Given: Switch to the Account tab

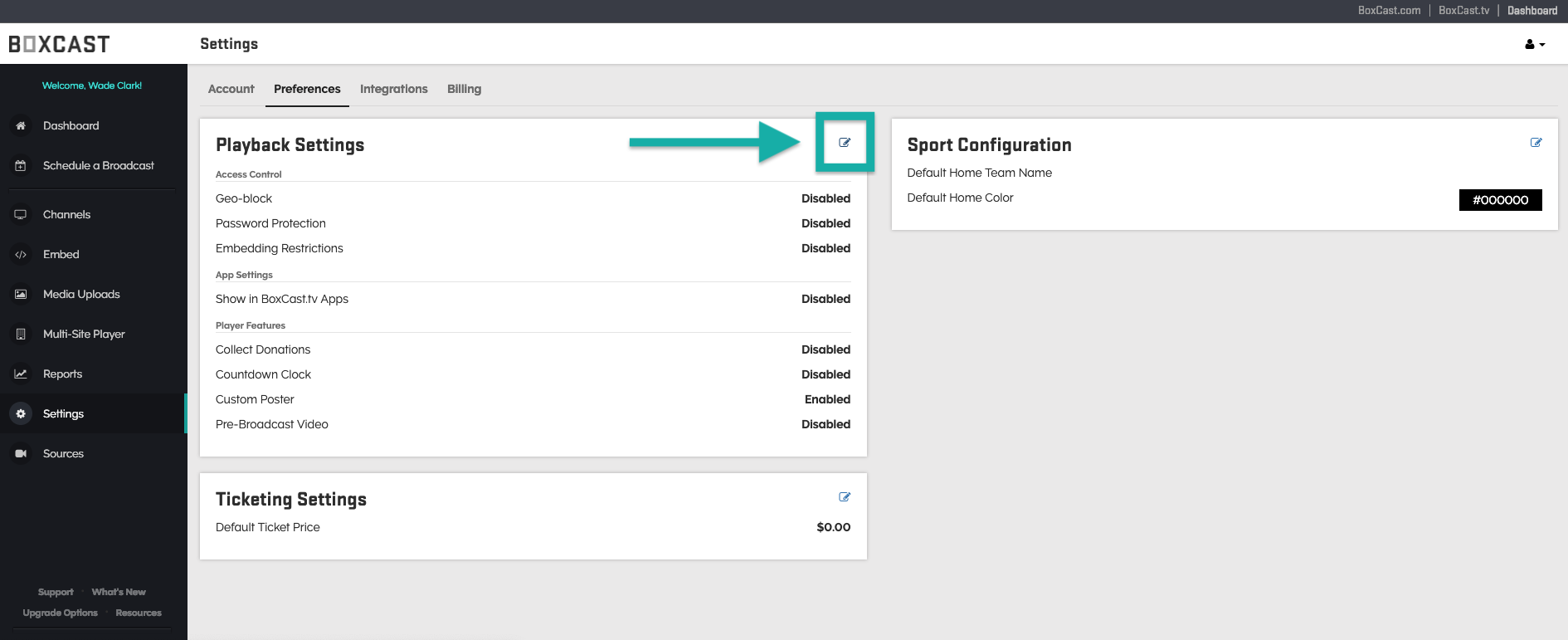Looking at the screenshot, I should click(231, 89).
